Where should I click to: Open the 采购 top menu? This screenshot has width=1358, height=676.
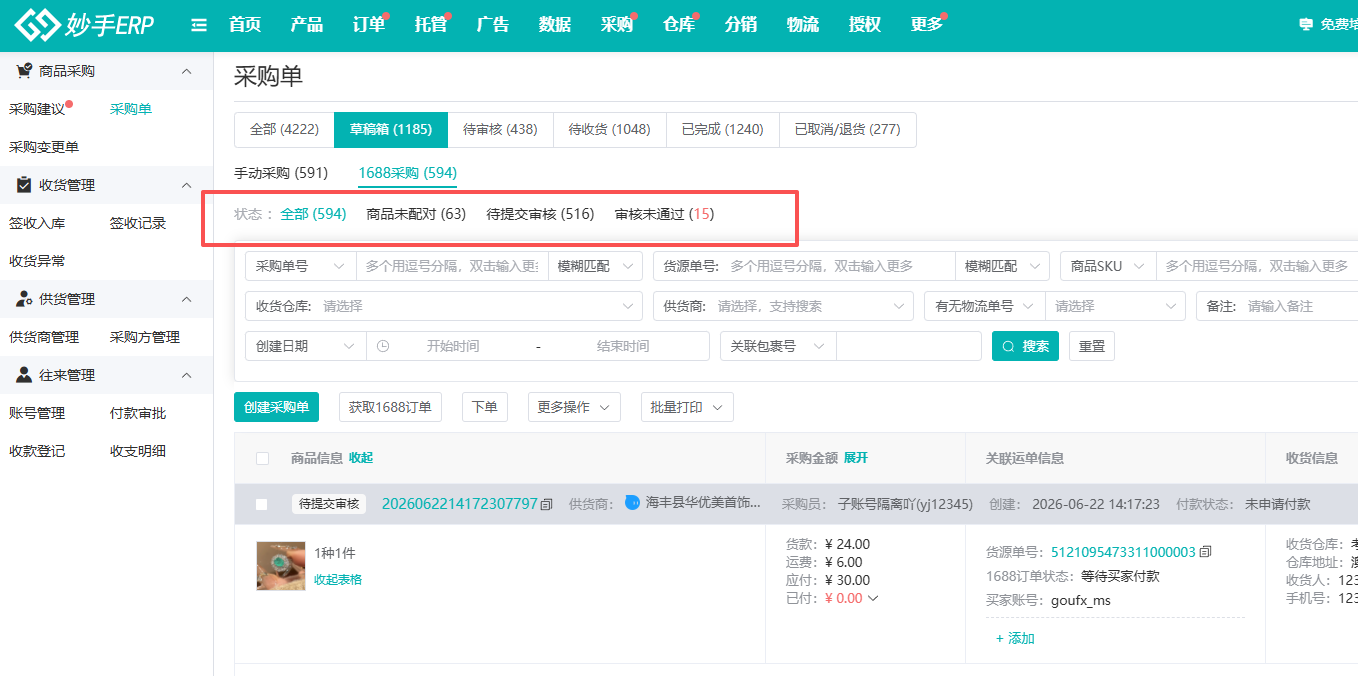click(617, 25)
